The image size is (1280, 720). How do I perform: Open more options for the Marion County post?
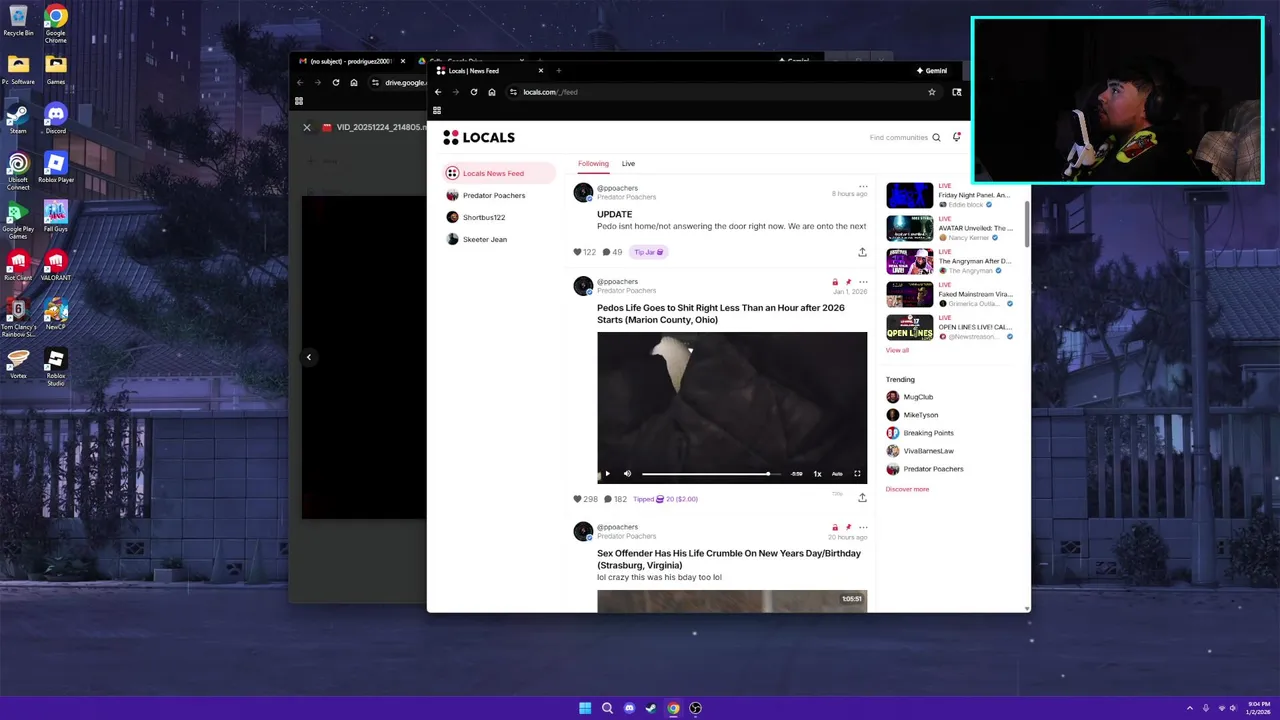863,282
